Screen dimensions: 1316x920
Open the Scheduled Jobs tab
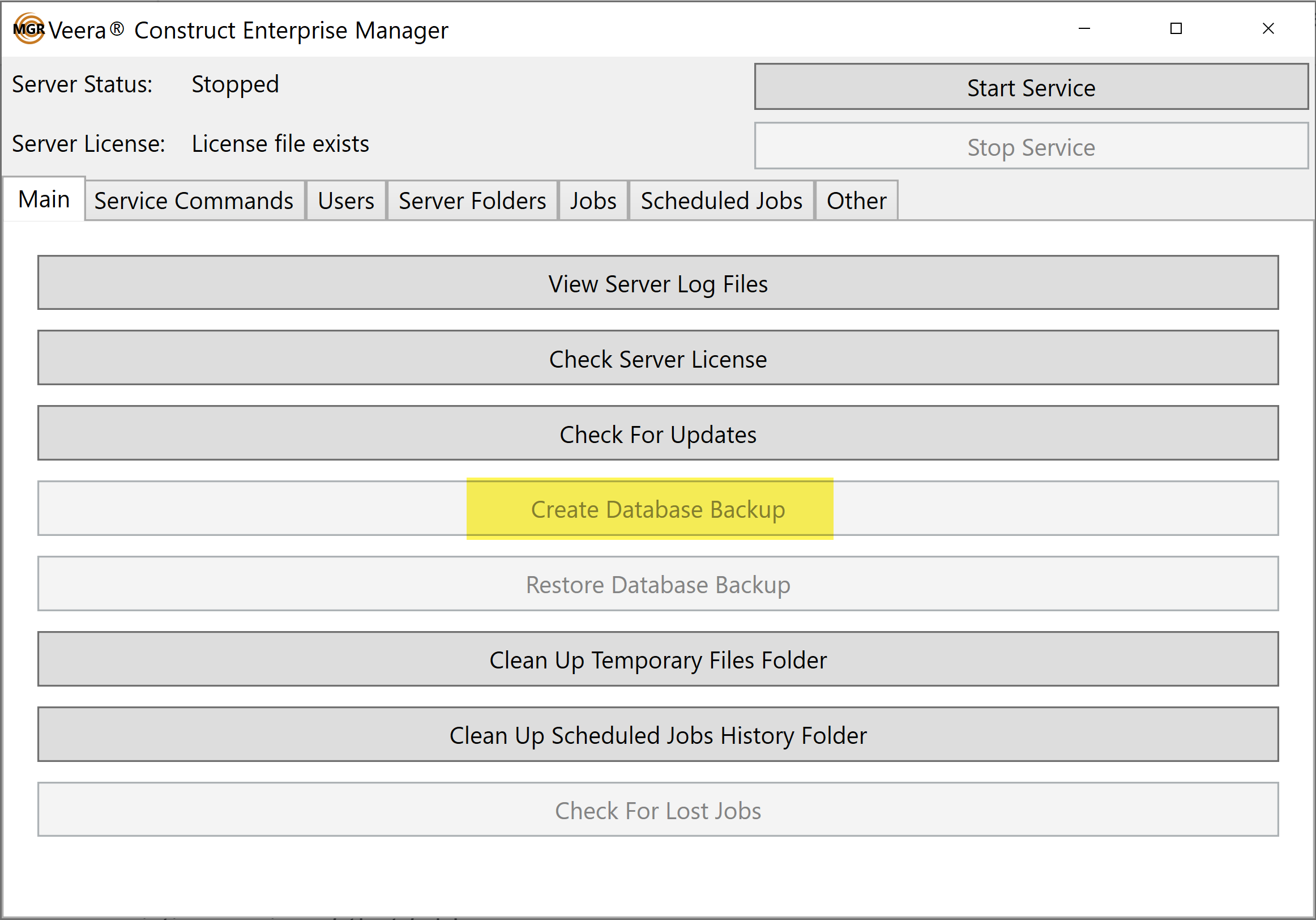coord(721,201)
